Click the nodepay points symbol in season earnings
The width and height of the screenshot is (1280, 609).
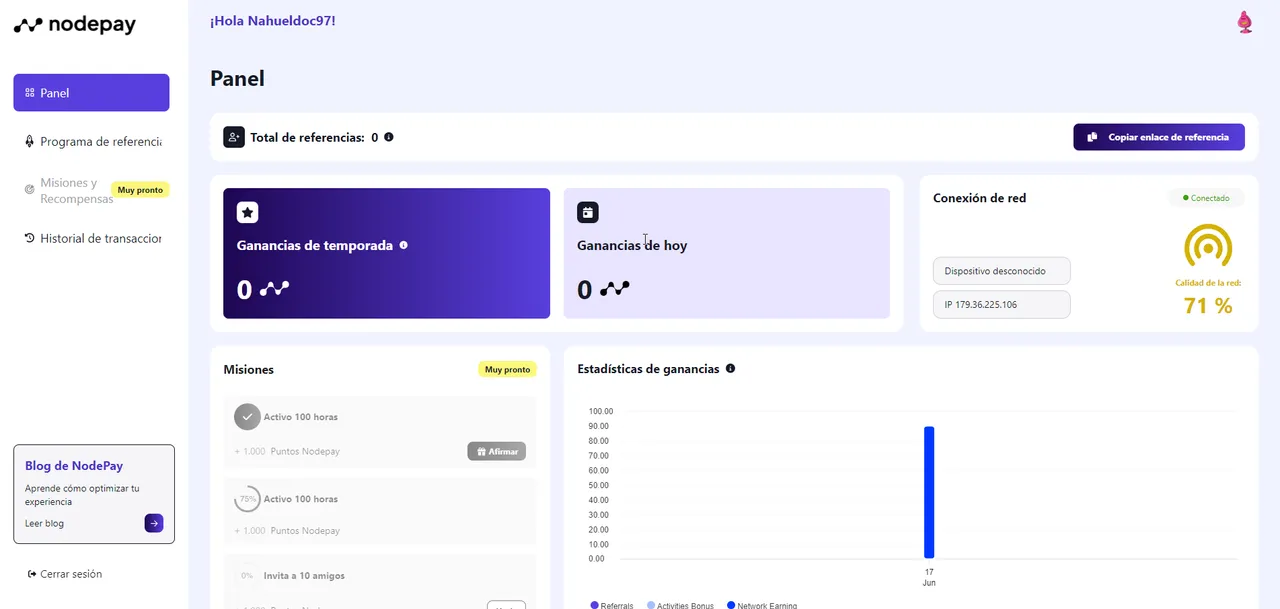[274, 289]
